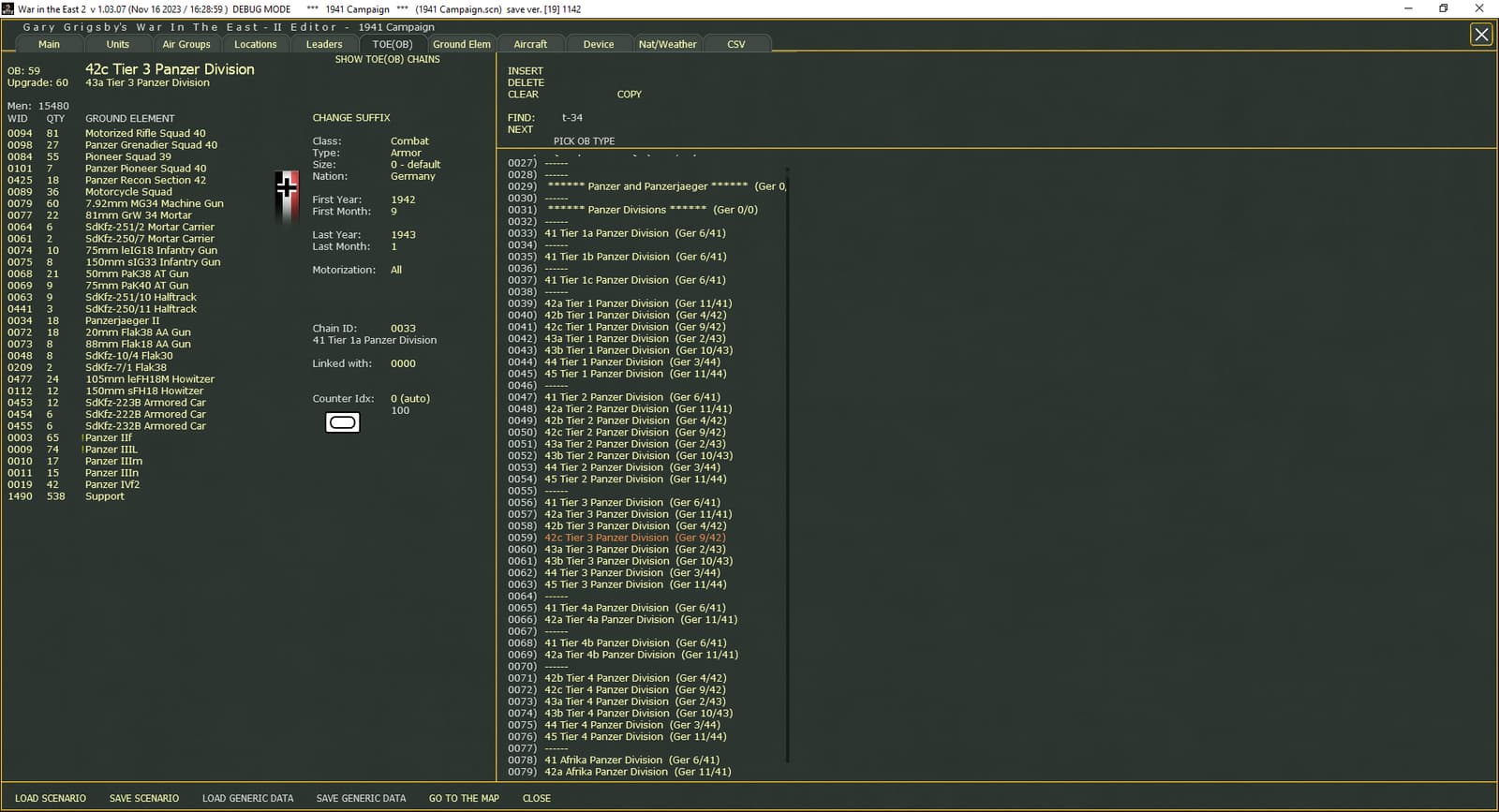Click PICK OB TYPE
This screenshot has height=812, width=1499.
coord(585,141)
